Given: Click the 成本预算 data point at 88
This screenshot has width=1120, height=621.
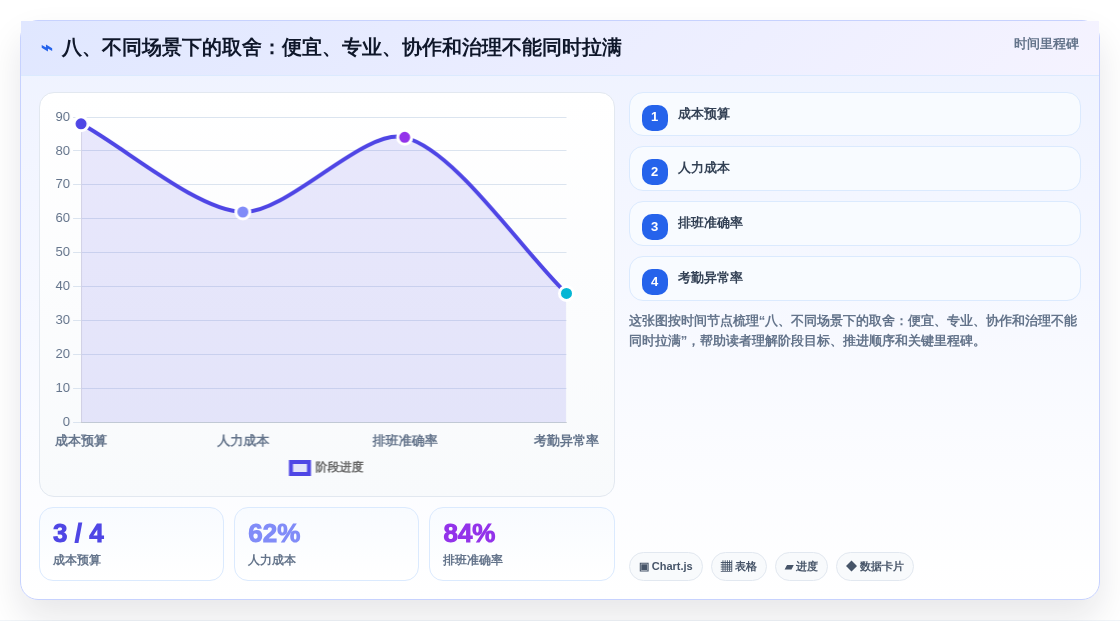Looking at the screenshot, I should 81,124.
